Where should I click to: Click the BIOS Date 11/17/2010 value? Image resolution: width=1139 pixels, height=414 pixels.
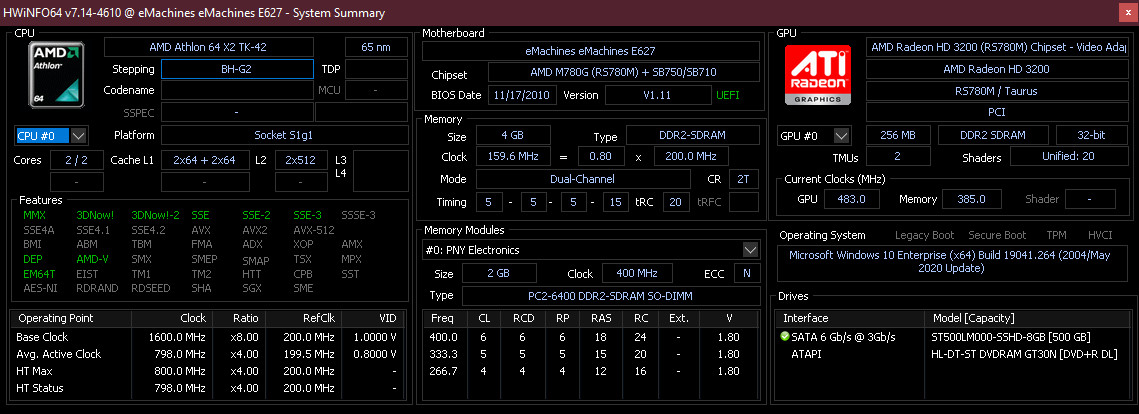[x=522, y=95]
